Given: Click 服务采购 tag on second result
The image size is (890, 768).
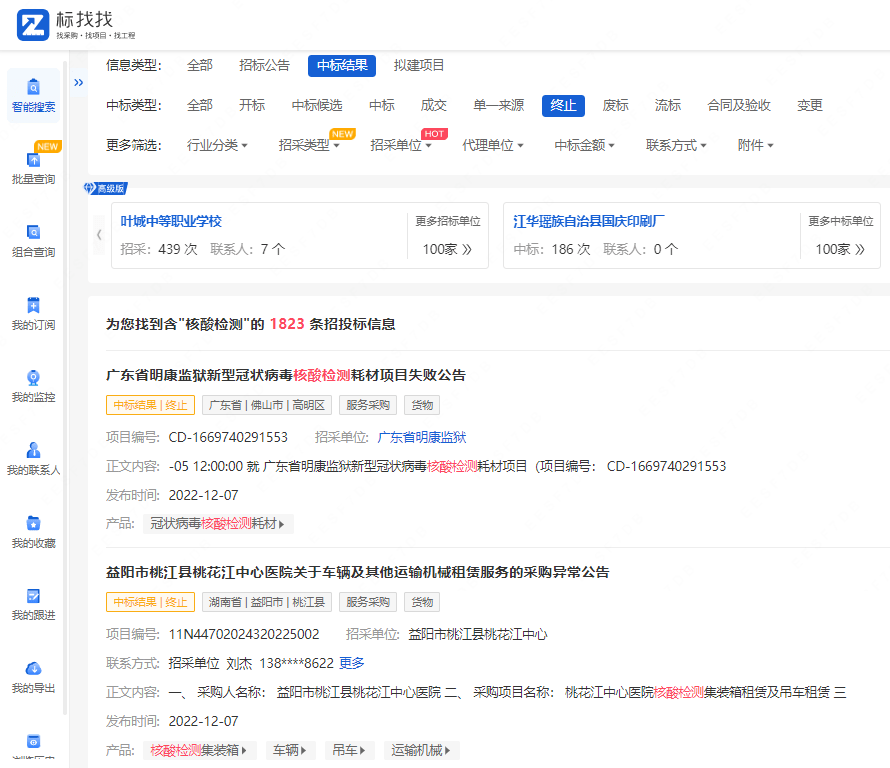Looking at the screenshot, I should click(x=368, y=602).
